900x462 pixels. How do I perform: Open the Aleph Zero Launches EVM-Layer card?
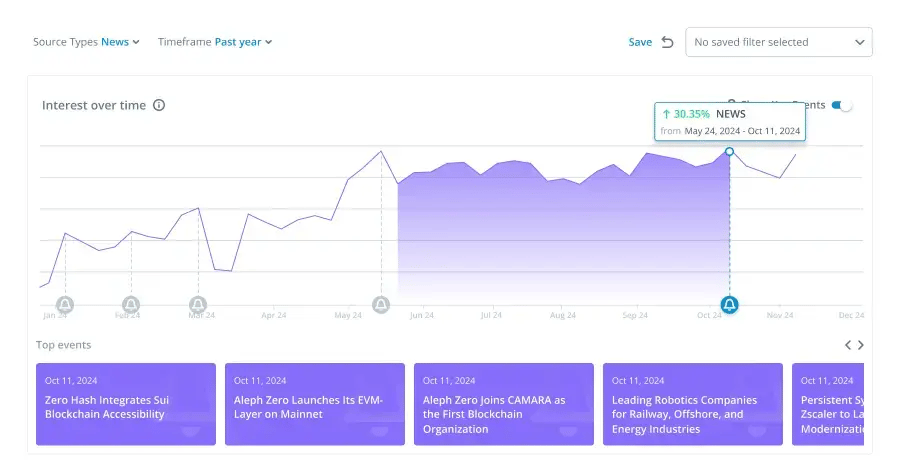tap(315, 404)
